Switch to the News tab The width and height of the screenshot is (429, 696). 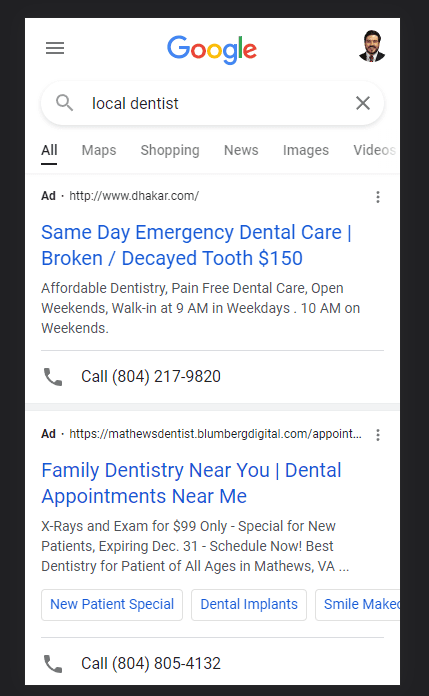coord(241,150)
